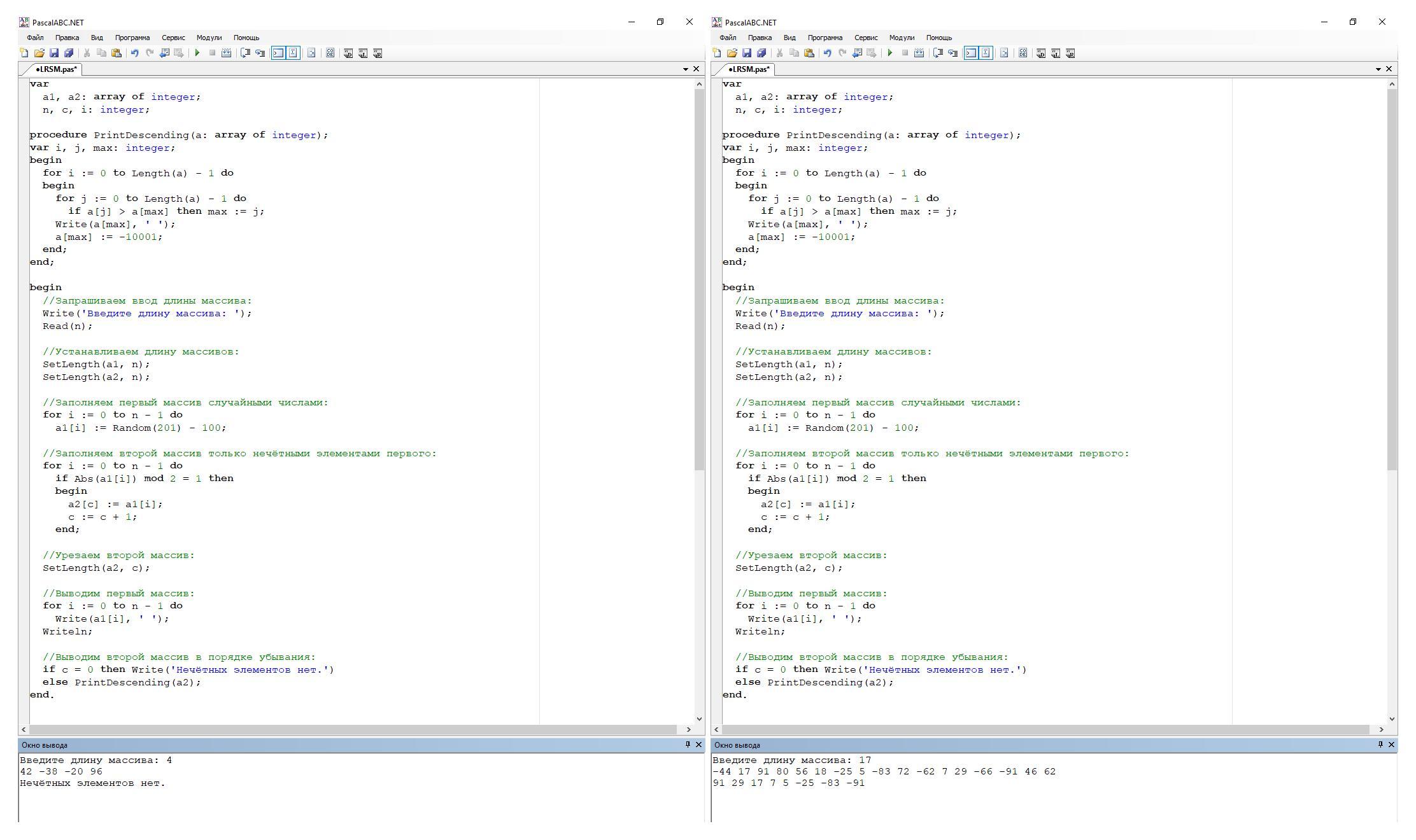Expand the tab list dropdown in right window

[1378, 69]
